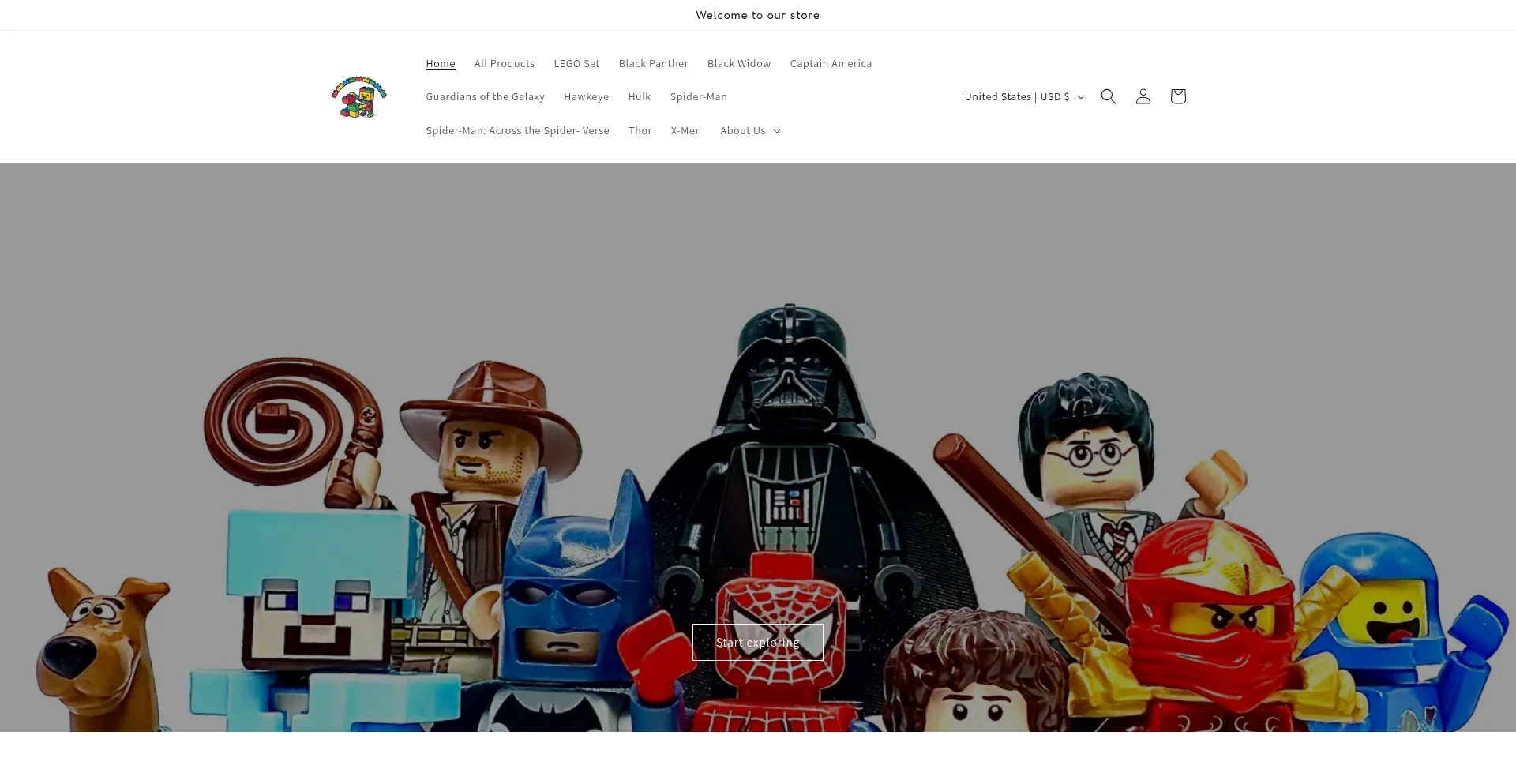The width and height of the screenshot is (1516, 784).
Task: Open the account login icon
Action: pyautogui.click(x=1143, y=96)
